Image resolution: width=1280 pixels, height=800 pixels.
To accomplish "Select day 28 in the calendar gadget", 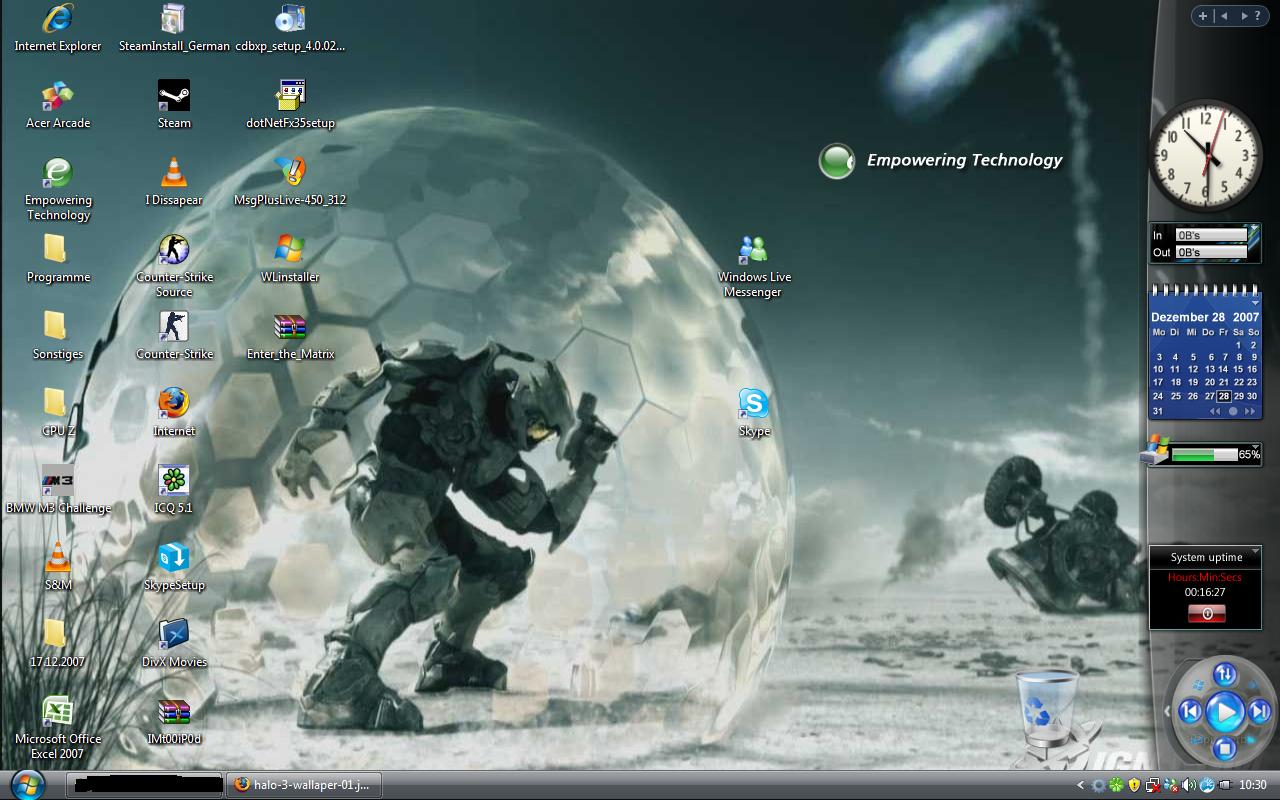I will point(1224,396).
